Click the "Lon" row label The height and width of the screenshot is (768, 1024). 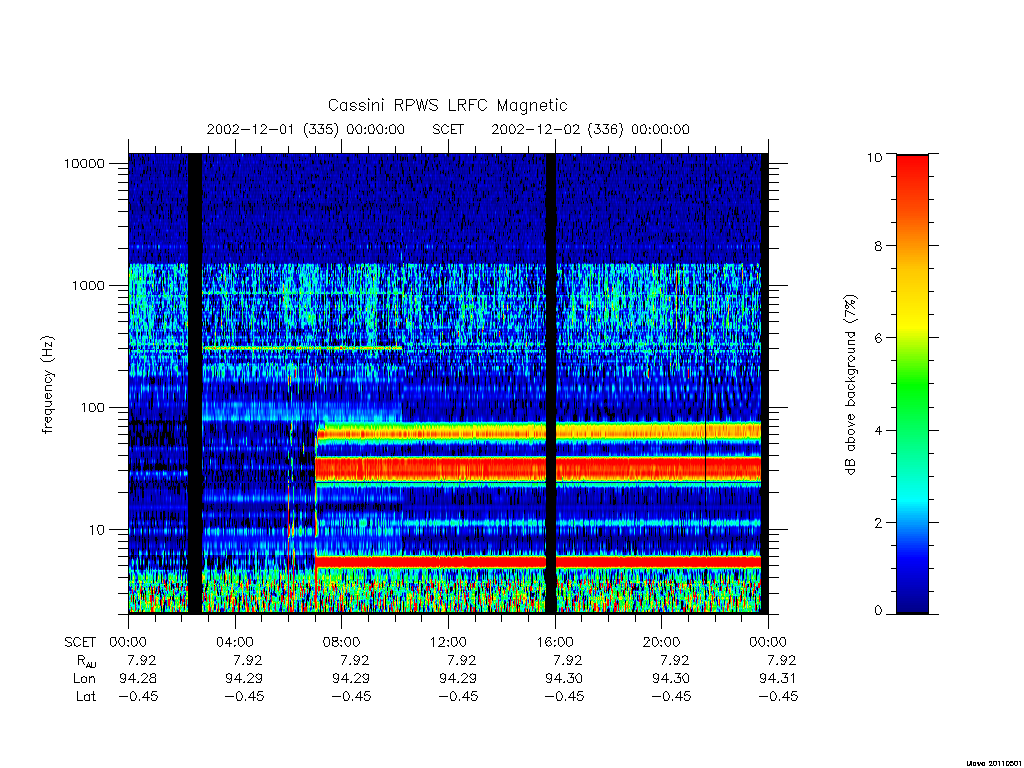tap(84, 679)
